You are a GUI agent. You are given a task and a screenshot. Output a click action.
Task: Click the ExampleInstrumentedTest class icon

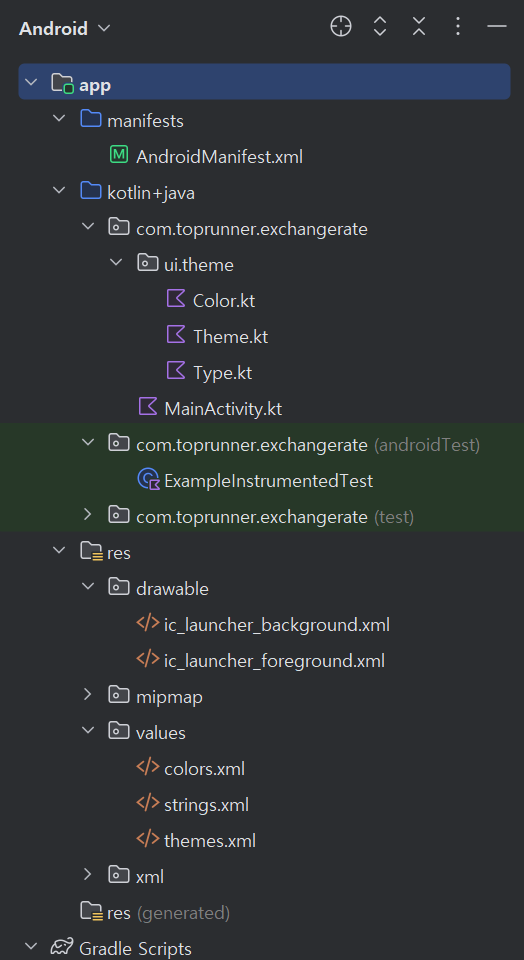click(x=149, y=479)
